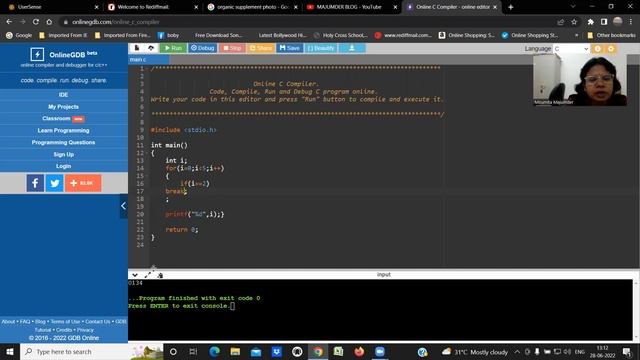The height and width of the screenshot is (360, 640).
Task: Open My Projects in the sidebar
Action: pyautogui.click(x=64, y=107)
